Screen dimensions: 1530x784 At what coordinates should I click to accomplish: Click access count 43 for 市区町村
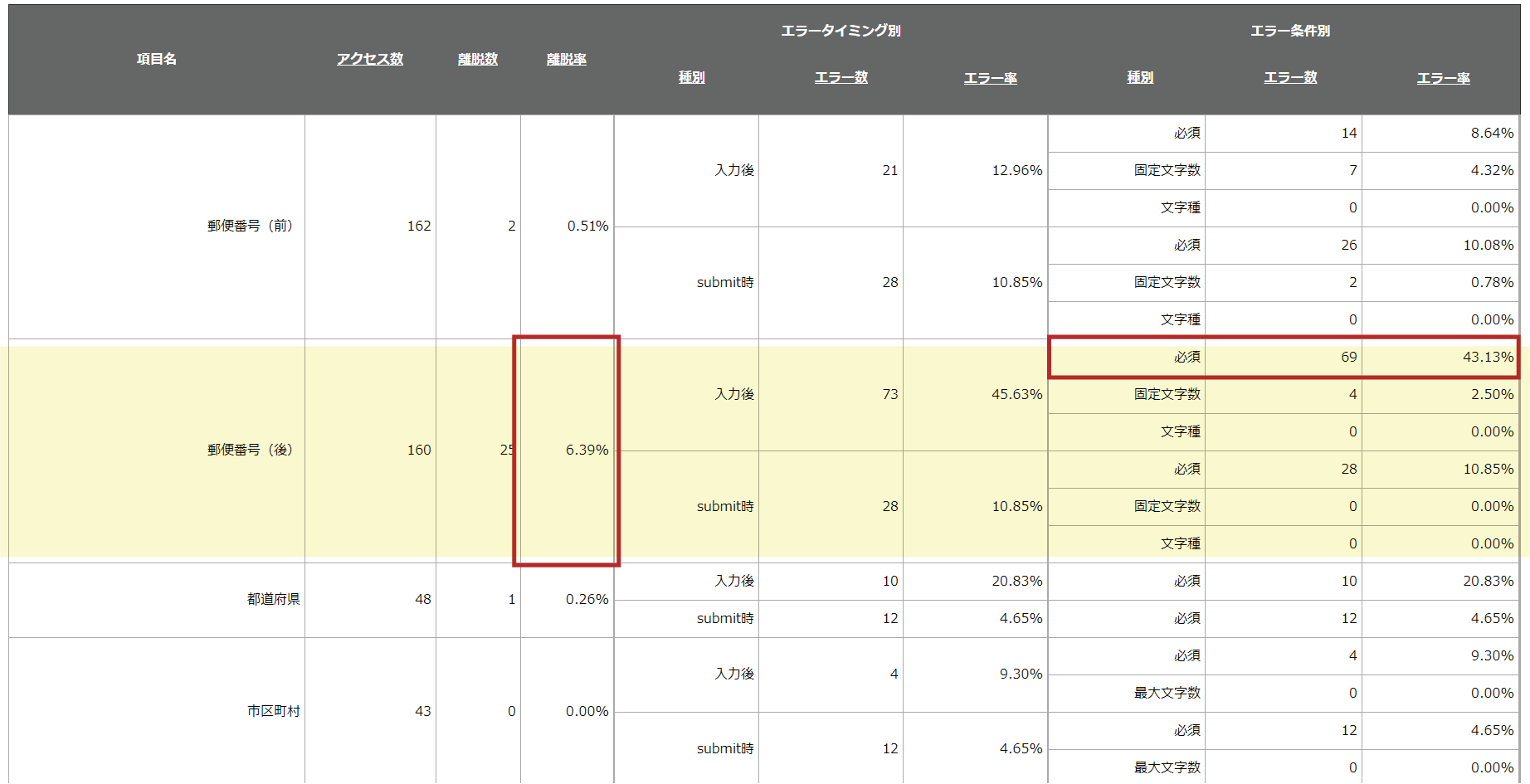pyautogui.click(x=423, y=711)
